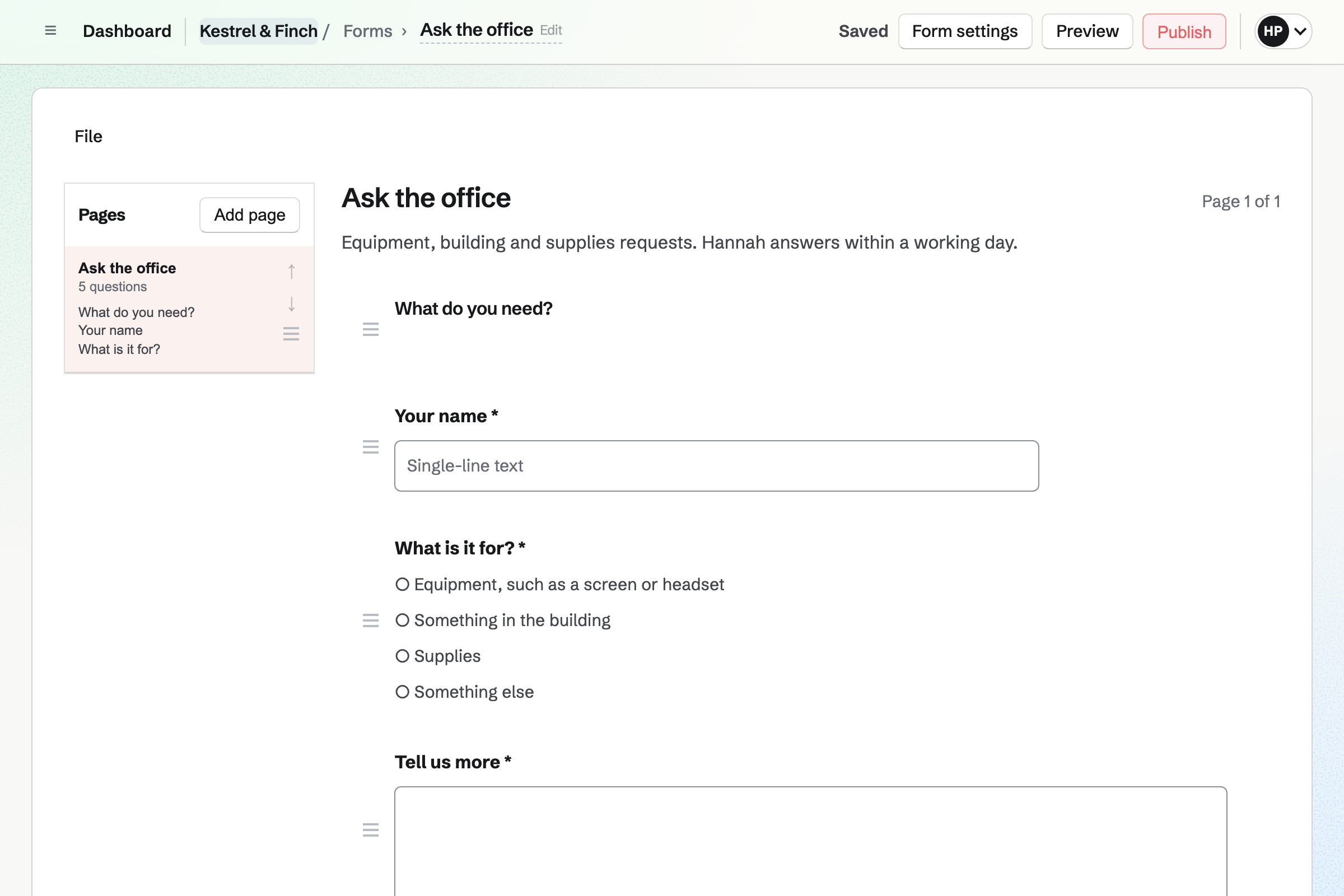The image size is (1344, 896).
Task: Add a new page
Action: [250, 215]
